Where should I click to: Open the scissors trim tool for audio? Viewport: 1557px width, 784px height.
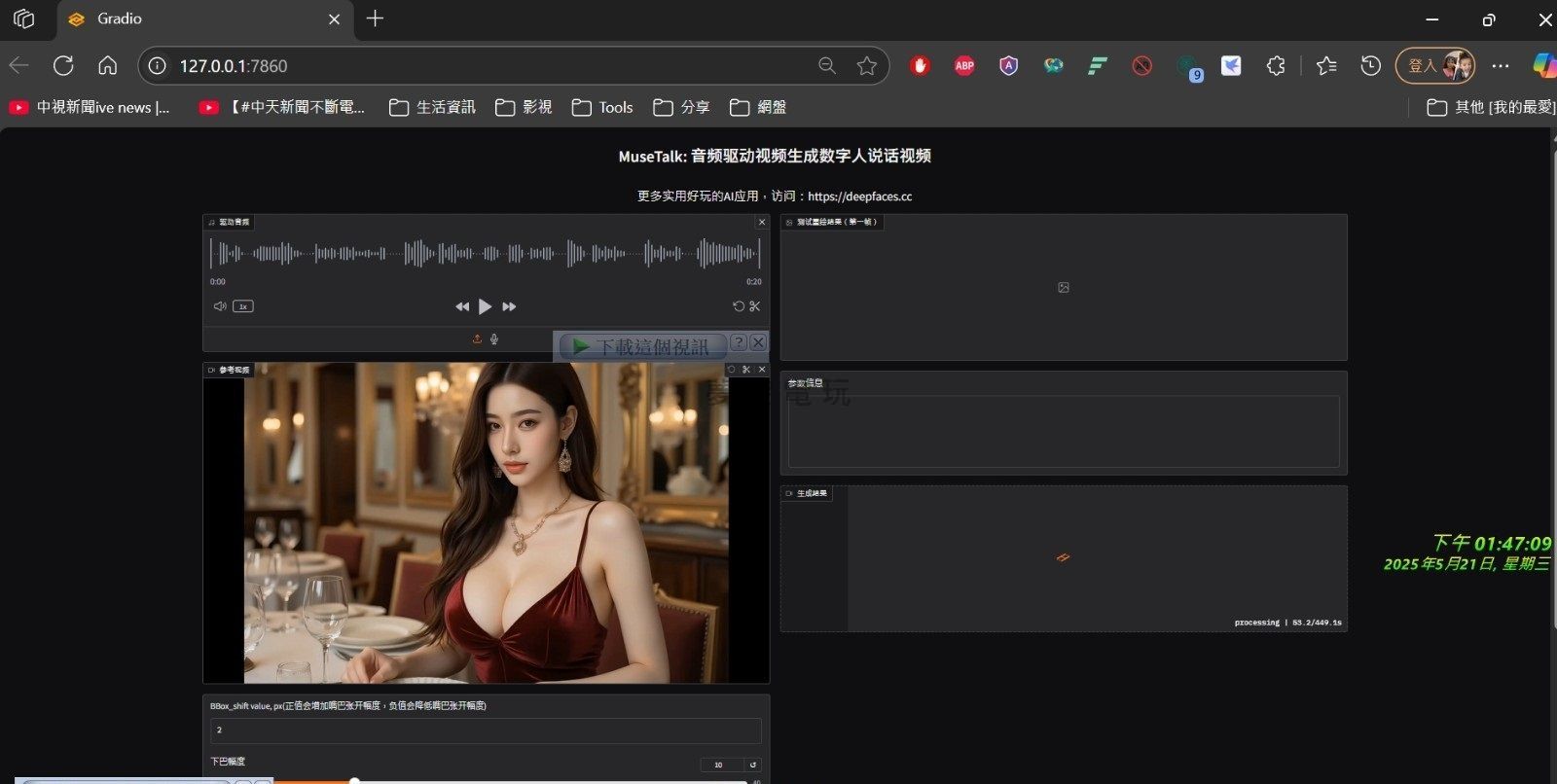pos(755,306)
